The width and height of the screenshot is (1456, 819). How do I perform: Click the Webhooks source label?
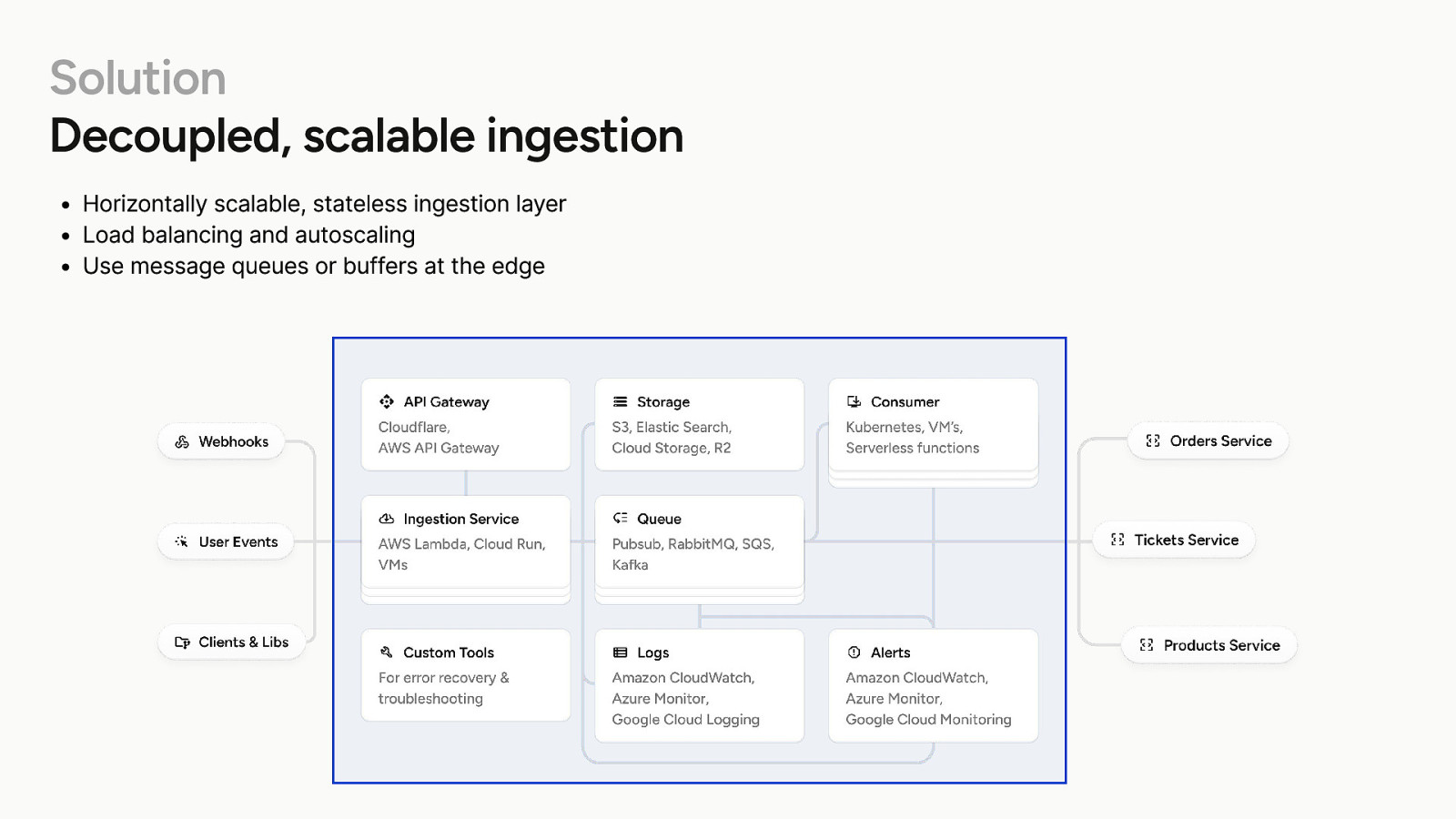pyautogui.click(x=234, y=441)
